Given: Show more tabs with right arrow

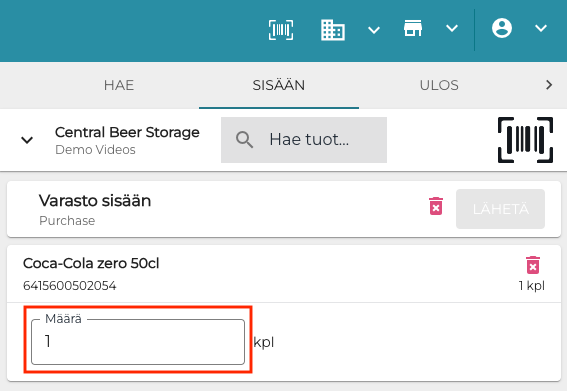Looking at the screenshot, I should click(549, 85).
